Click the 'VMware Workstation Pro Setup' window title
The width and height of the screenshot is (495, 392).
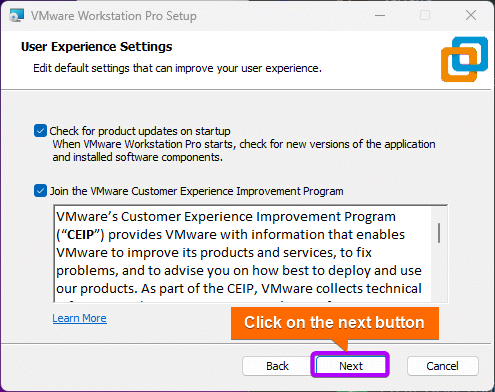point(114,16)
